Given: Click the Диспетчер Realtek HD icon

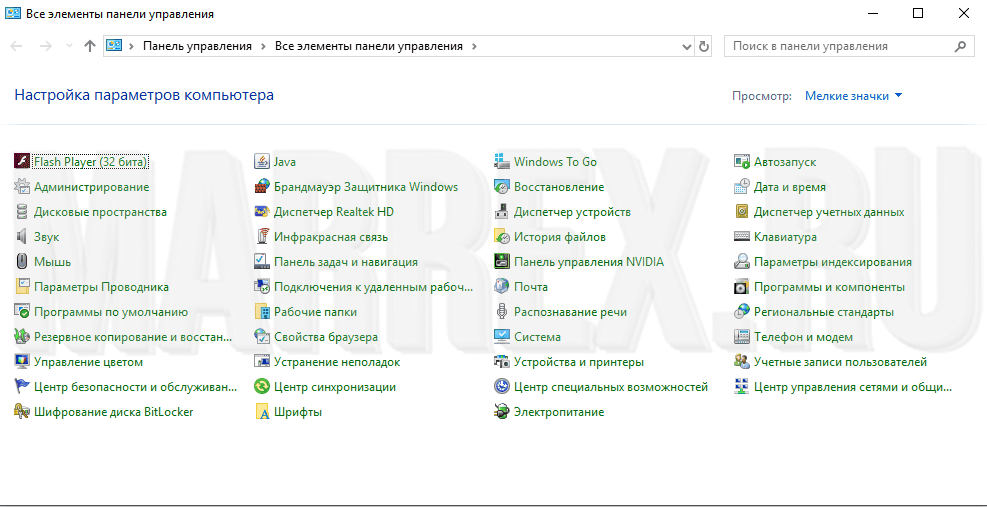Looking at the screenshot, I should click(x=262, y=212).
